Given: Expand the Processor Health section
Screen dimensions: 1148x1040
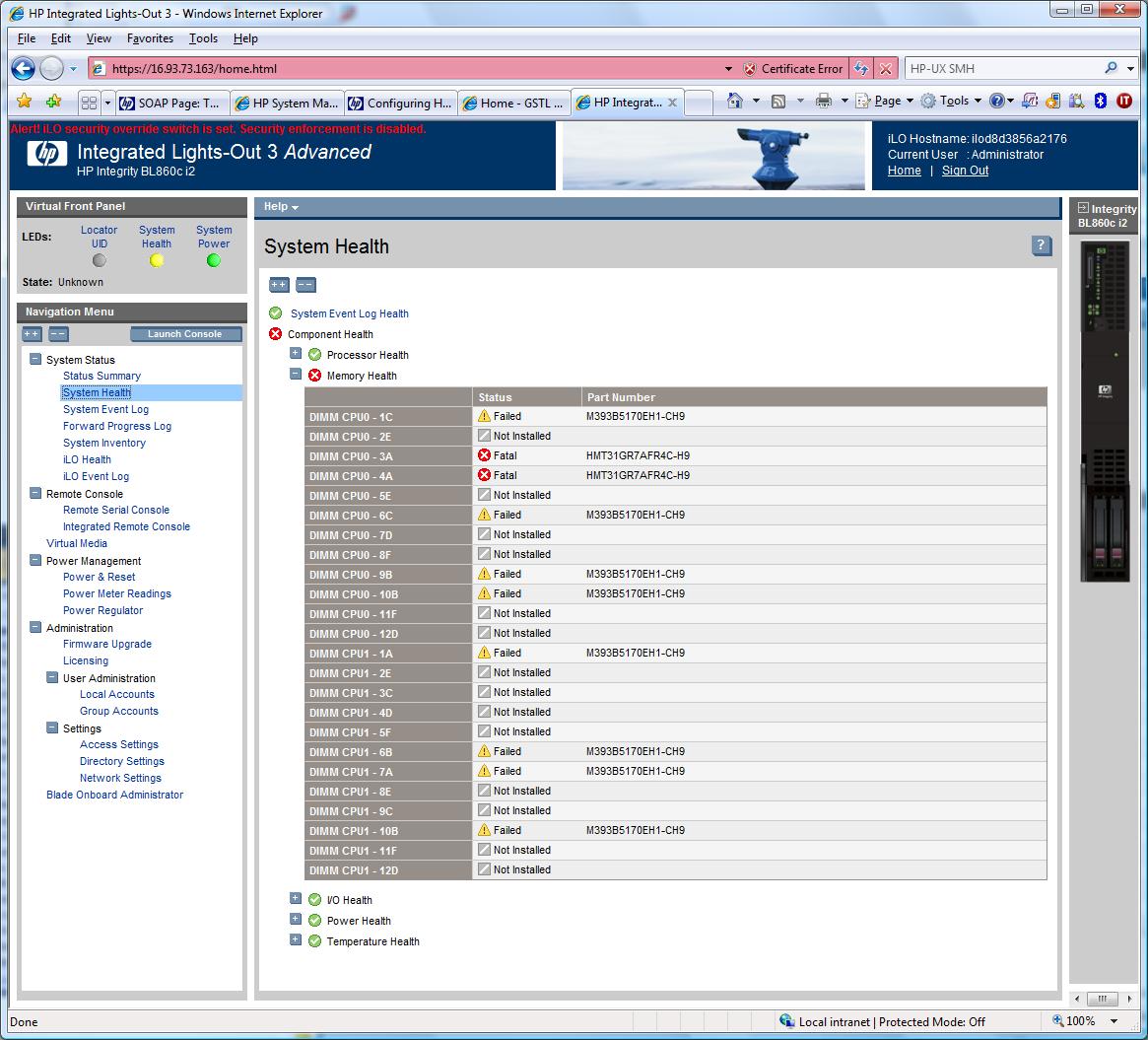Looking at the screenshot, I should (296, 354).
